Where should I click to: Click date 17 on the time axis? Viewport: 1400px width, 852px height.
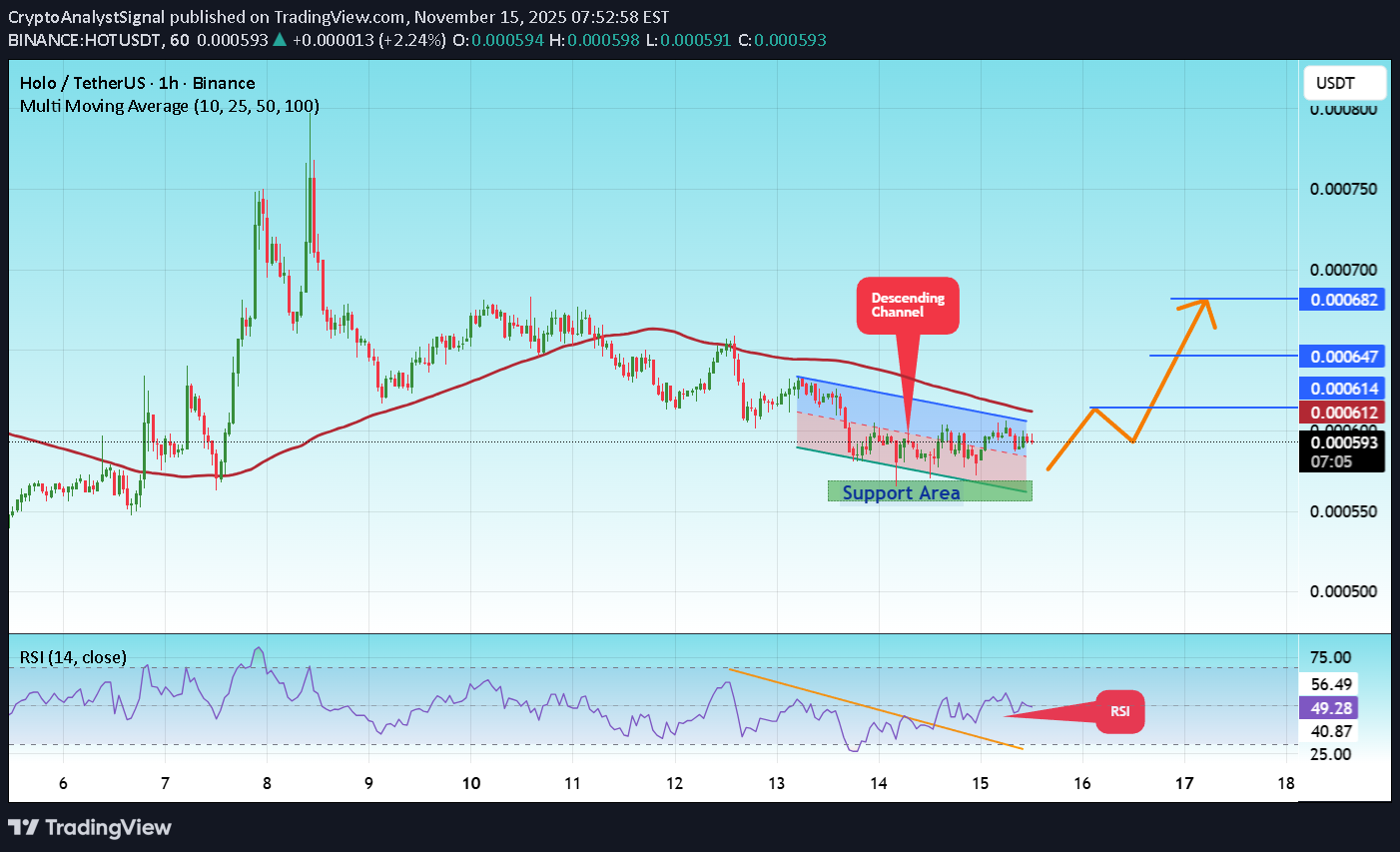coord(1184,783)
